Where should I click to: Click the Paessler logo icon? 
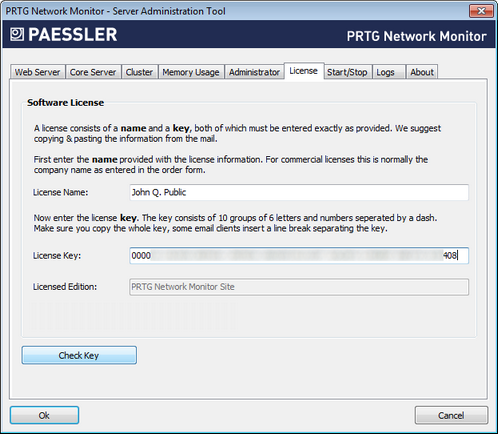coord(17,34)
